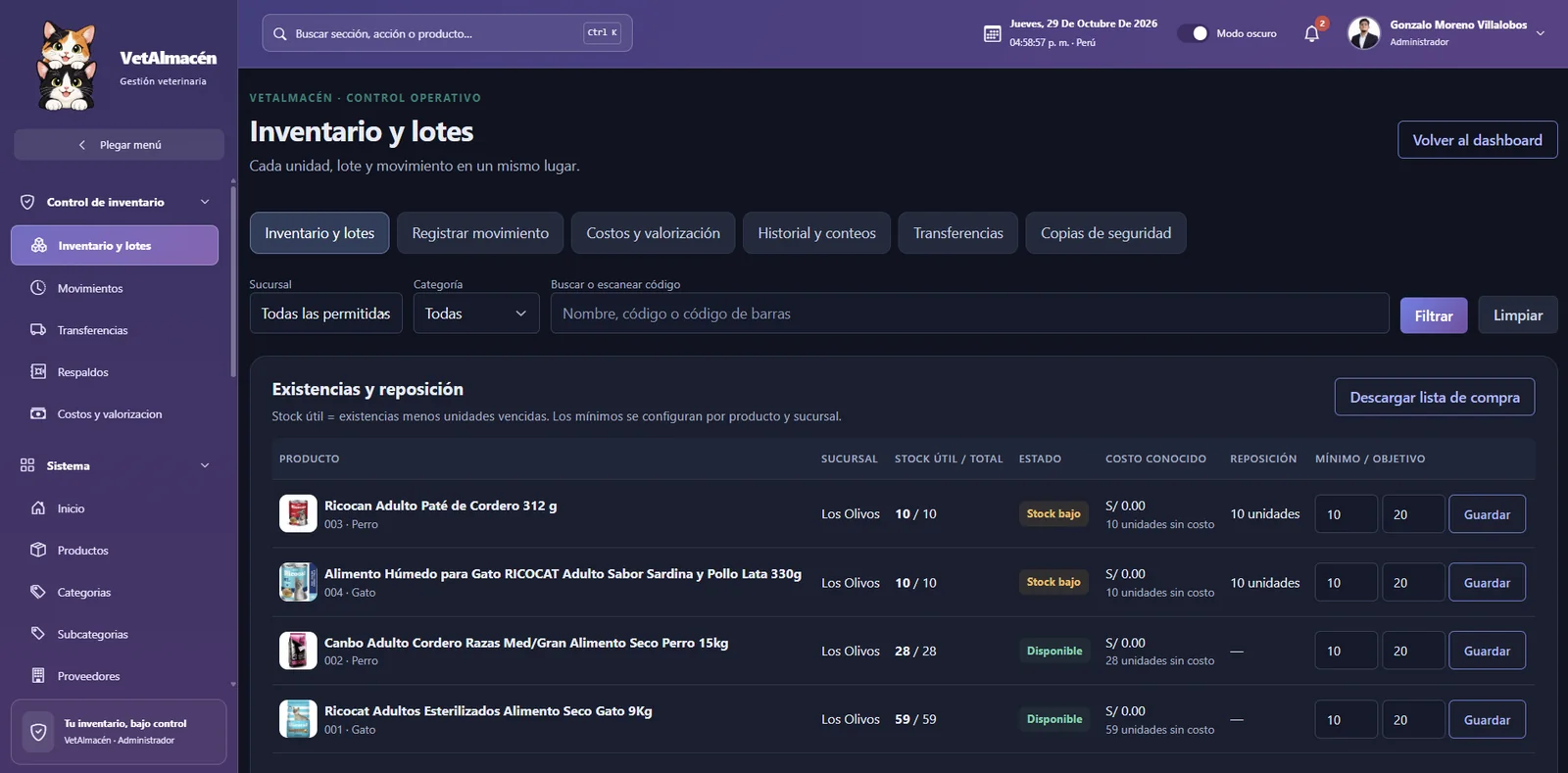
Task: Click the VetAlmacén cat logo
Action: 67,67
